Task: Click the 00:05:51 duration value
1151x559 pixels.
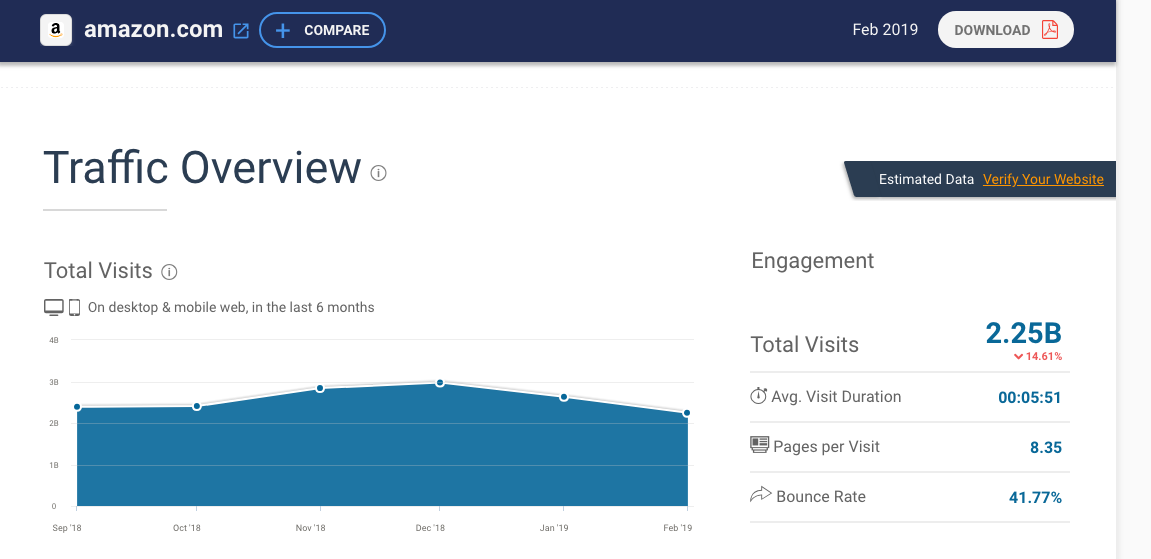Action: pos(1030,398)
